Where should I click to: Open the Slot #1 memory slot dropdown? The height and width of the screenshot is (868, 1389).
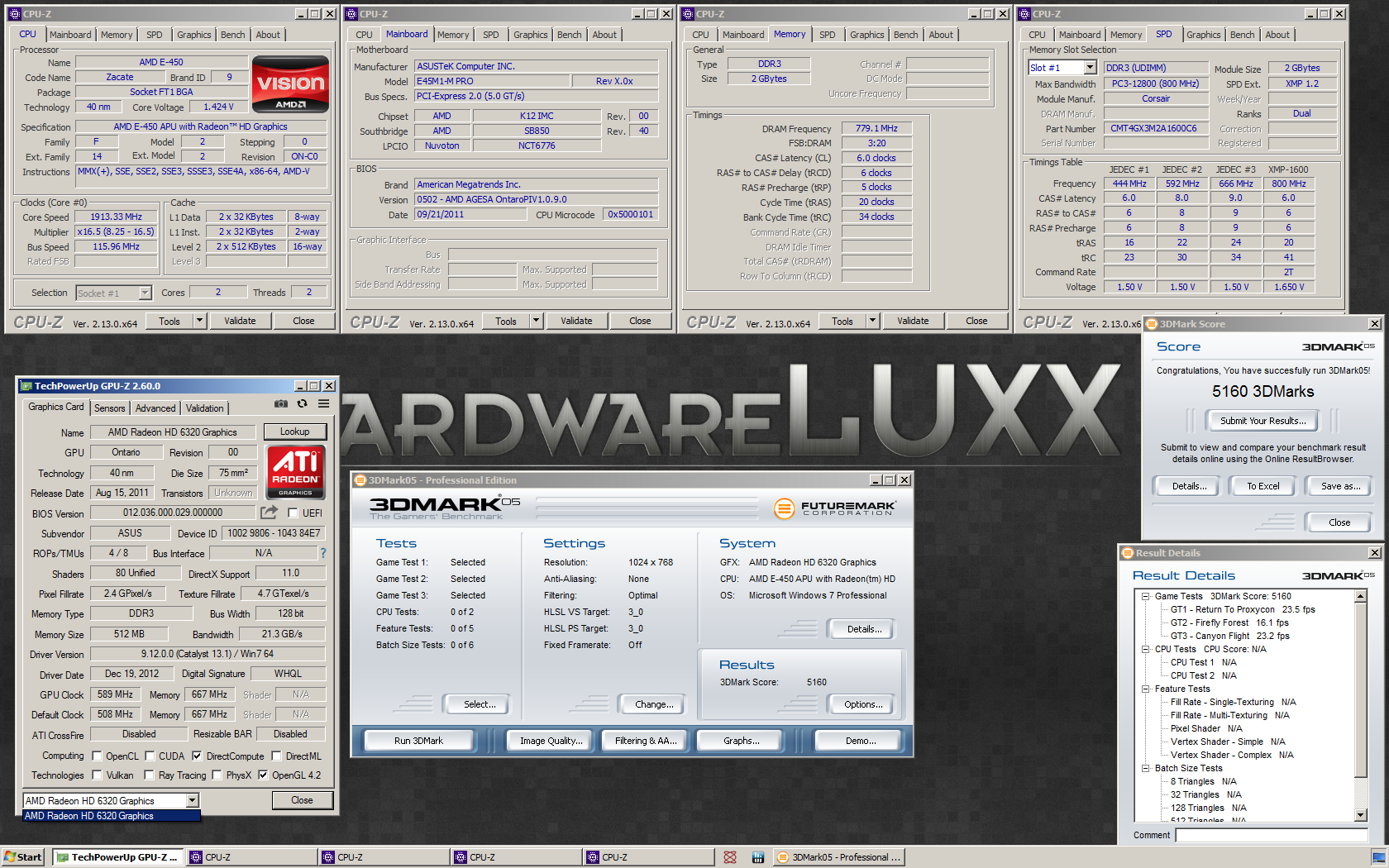pos(1090,68)
